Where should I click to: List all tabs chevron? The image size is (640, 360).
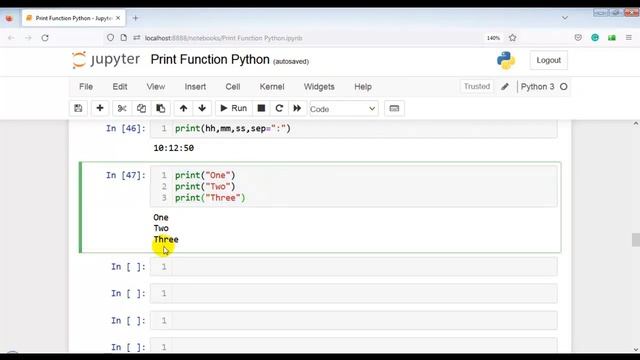[x=565, y=18]
